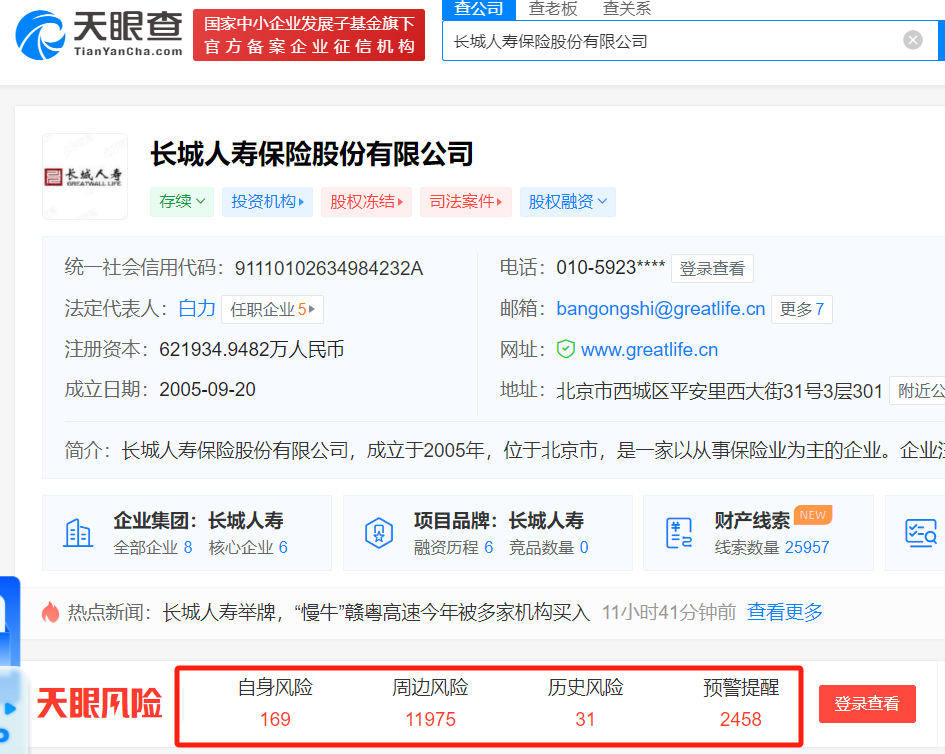This screenshot has height=754, width=945.
Task: Switch to the 查关系 tab
Action: [x=627, y=9]
